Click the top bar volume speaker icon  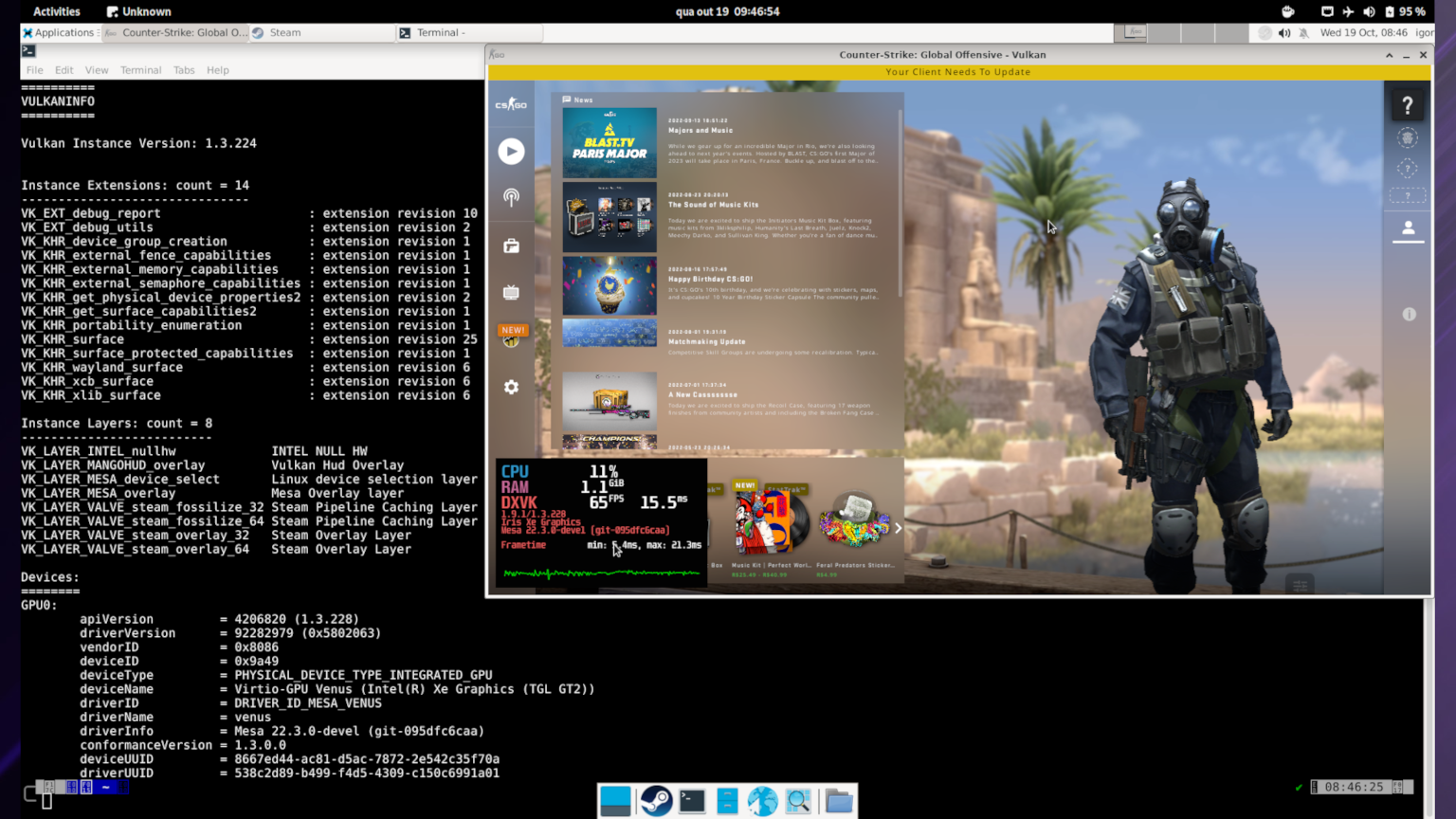click(x=1369, y=11)
